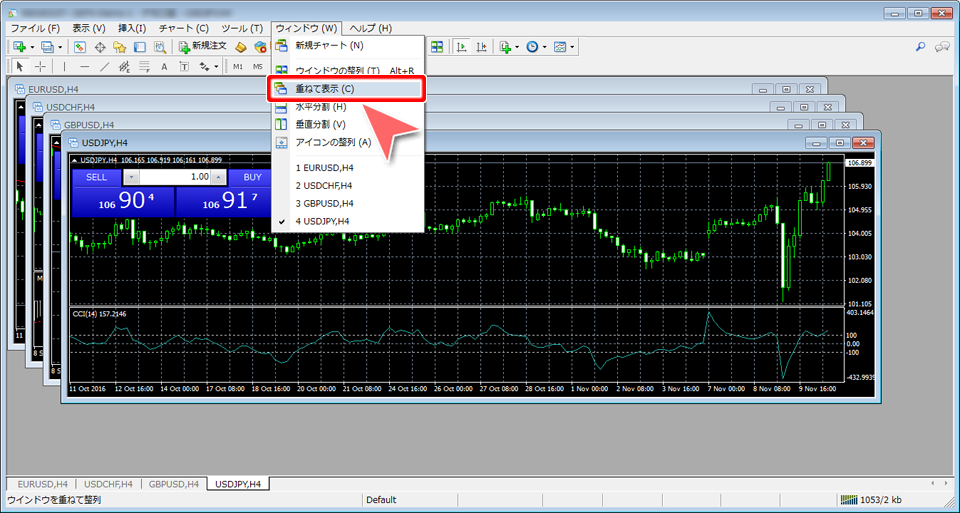Toggle the chart auto scroll icon
Screen dimensions: 960x513
tap(461, 46)
